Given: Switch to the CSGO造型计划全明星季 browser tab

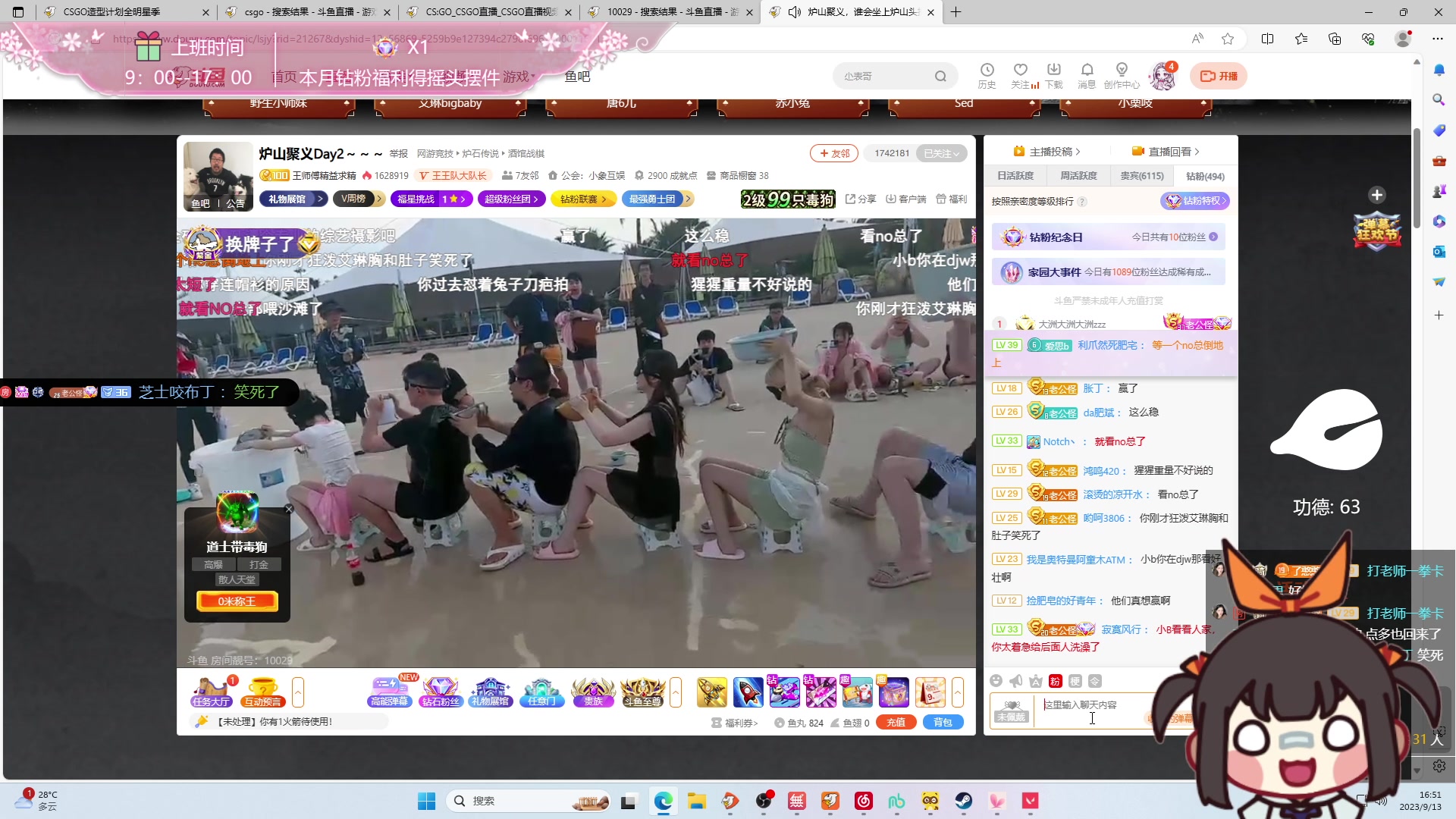Looking at the screenshot, I should point(125,12).
